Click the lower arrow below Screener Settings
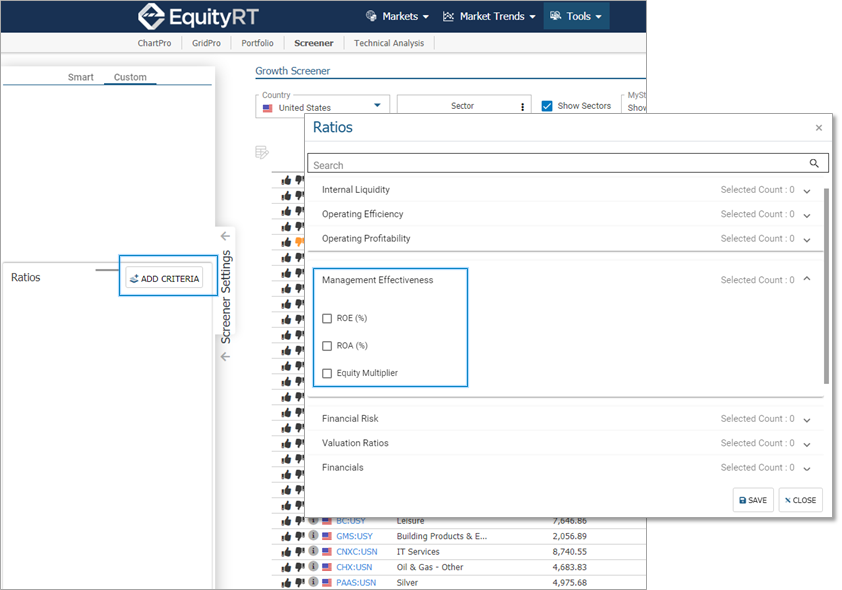842x590 pixels. click(226, 356)
